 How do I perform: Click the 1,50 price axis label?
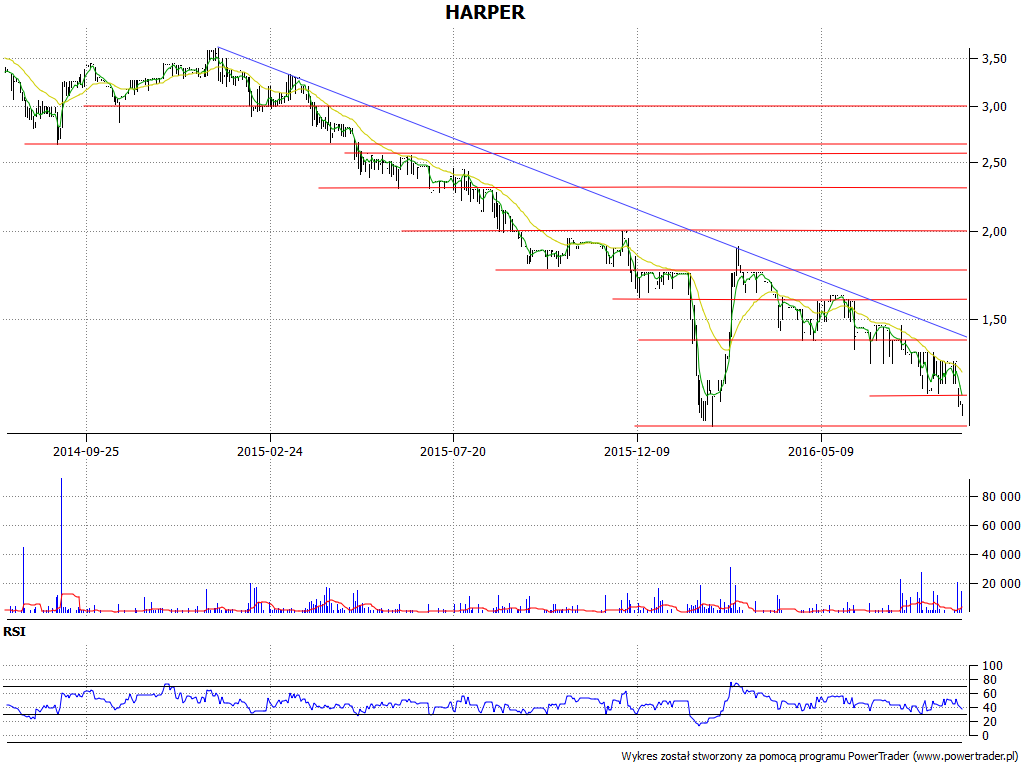(993, 319)
